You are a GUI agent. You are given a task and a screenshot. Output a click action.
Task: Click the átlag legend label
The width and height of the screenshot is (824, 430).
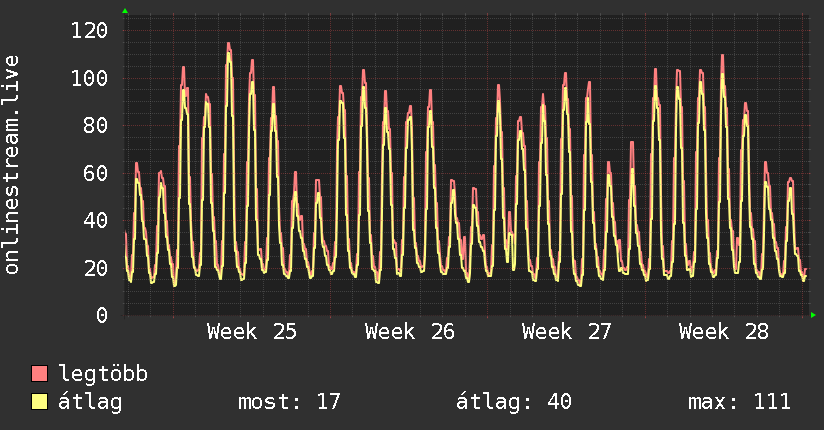pyautogui.click(x=90, y=402)
